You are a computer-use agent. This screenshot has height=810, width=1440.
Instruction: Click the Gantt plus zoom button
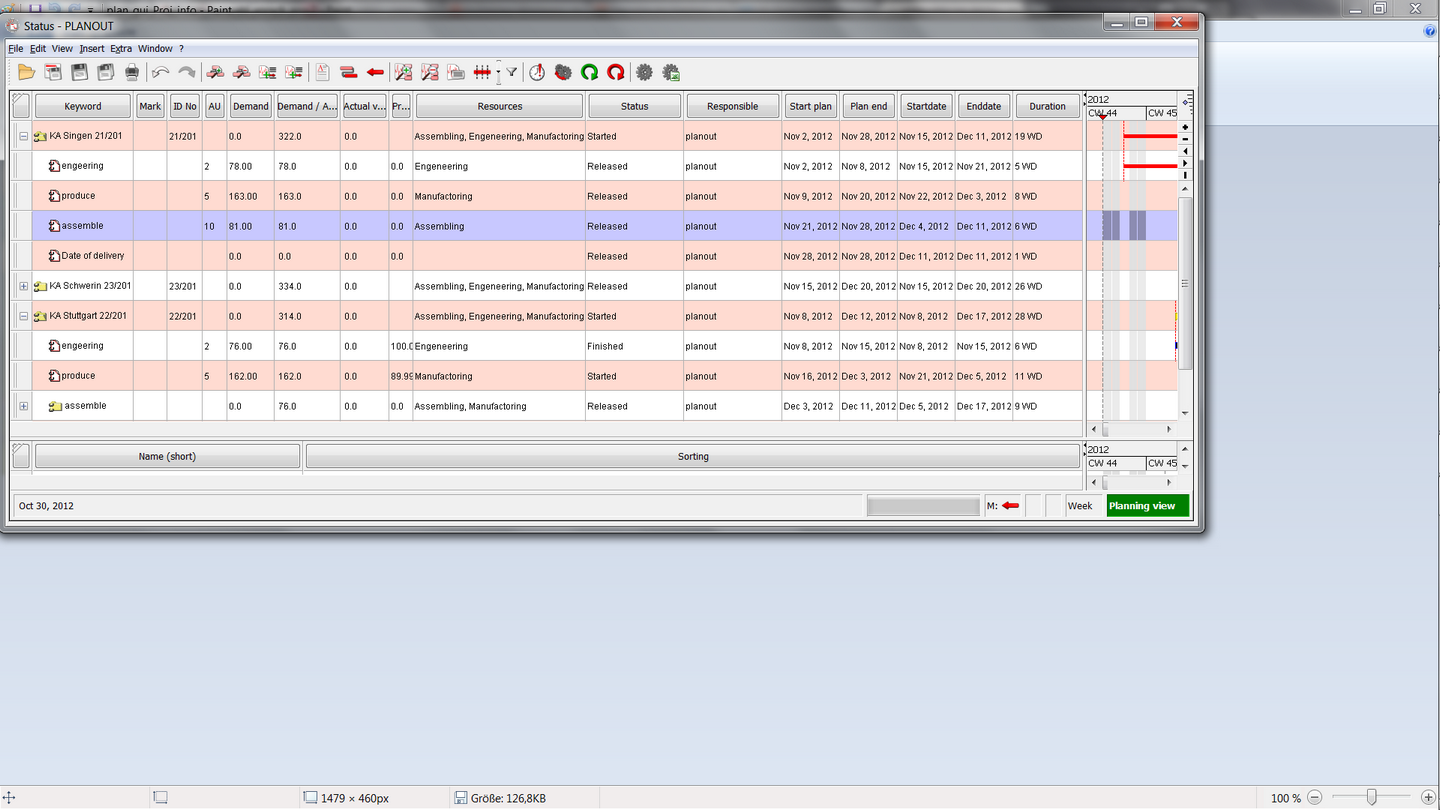click(x=1185, y=127)
